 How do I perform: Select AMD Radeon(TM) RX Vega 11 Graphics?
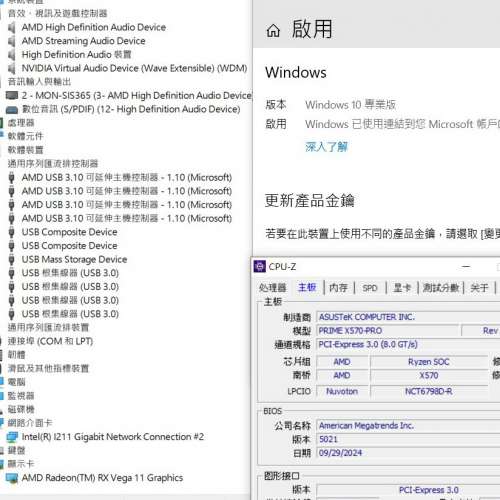[102, 478]
